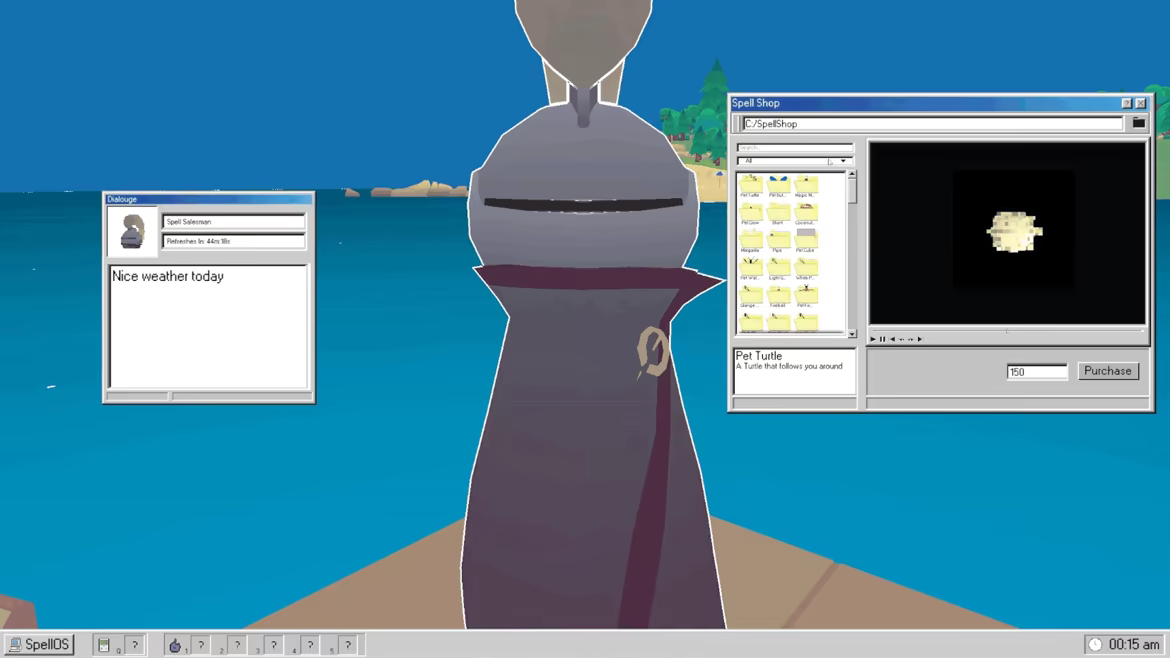
Task: Select the Fireball spell folder
Action: coord(778,295)
